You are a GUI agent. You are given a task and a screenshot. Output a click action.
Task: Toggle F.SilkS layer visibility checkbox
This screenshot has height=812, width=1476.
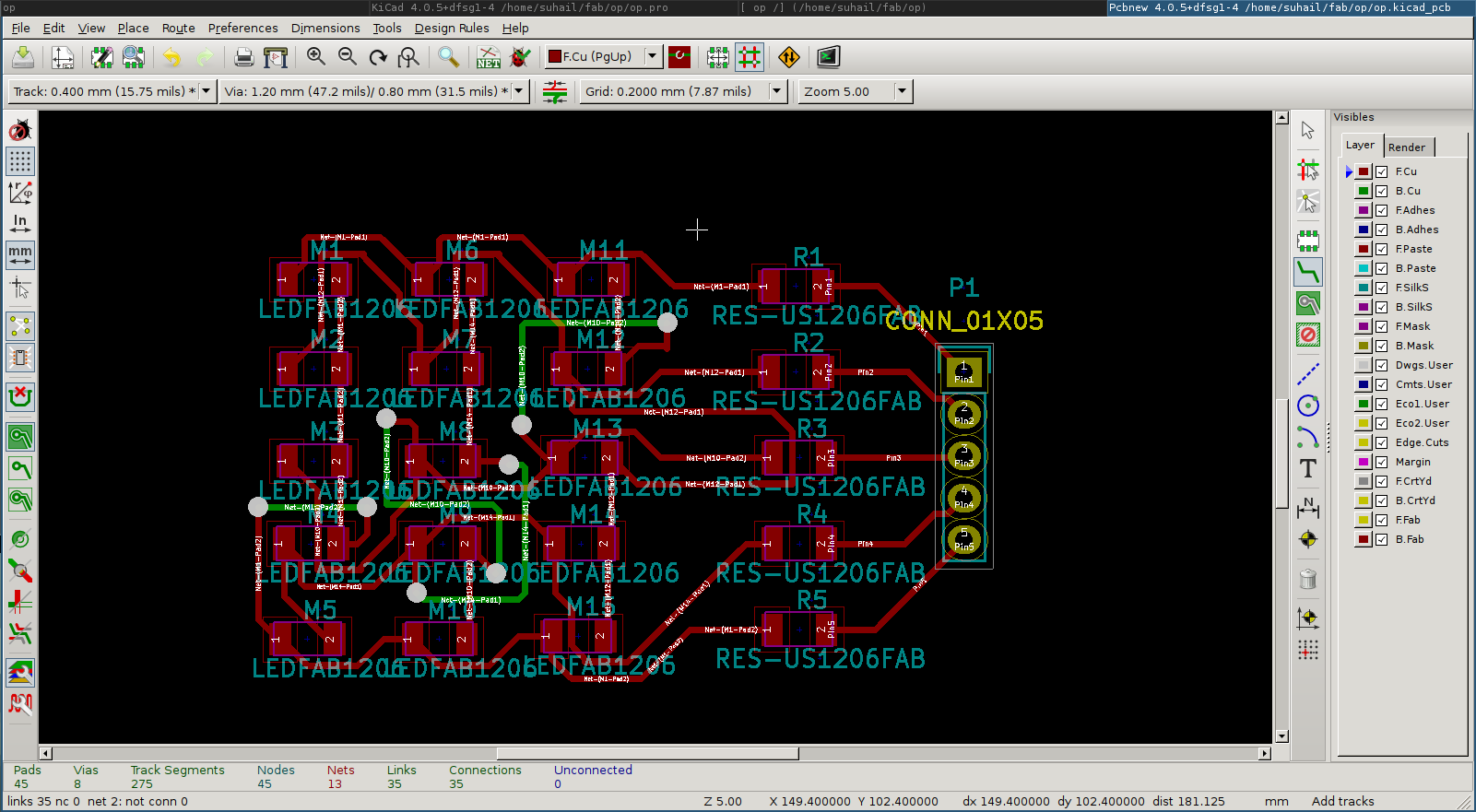point(1381,288)
